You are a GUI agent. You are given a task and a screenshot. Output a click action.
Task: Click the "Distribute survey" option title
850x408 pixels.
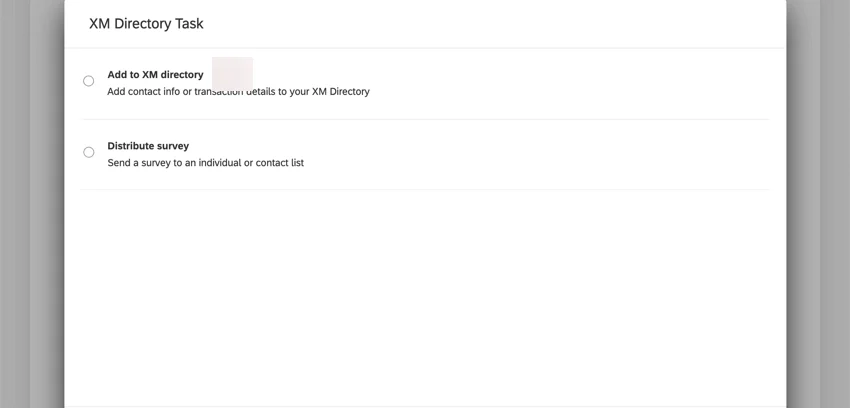[x=148, y=146]
